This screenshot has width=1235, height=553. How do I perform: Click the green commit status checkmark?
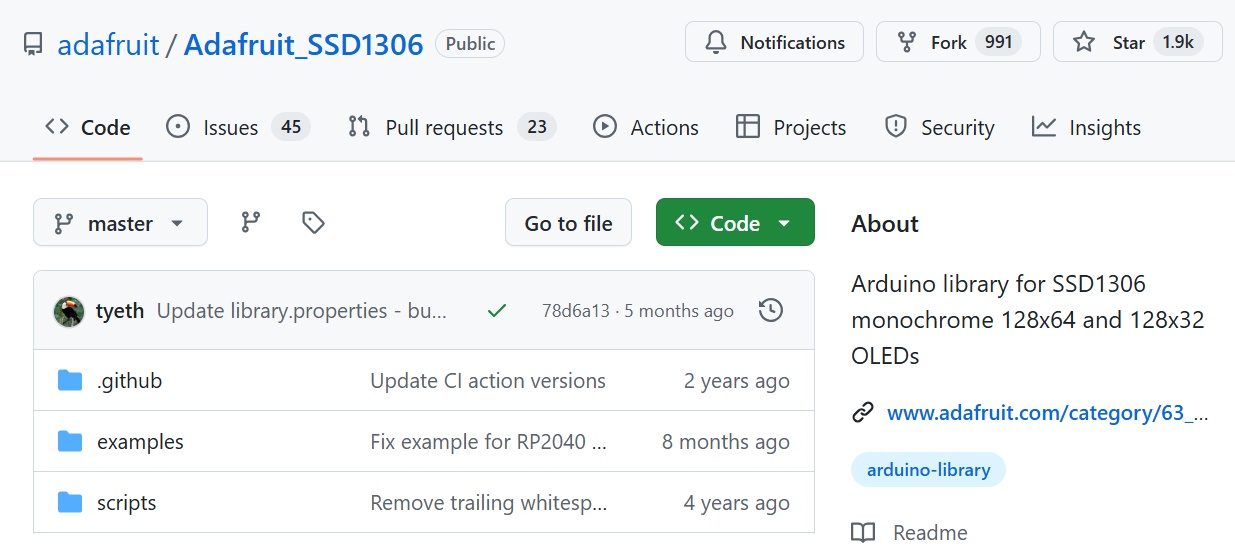coord(496,311)
